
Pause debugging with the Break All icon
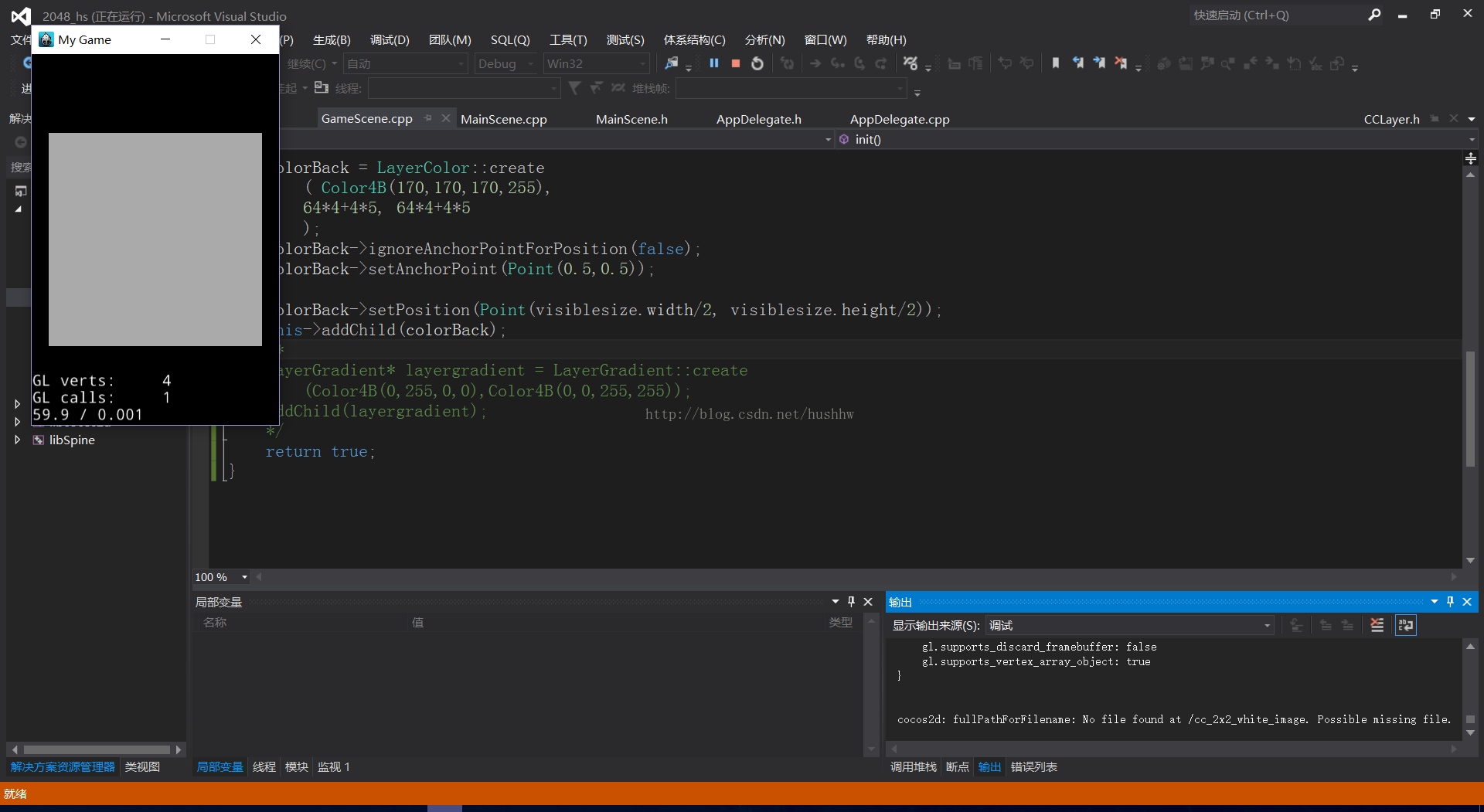pyautogui.click(x=714, y=63)
